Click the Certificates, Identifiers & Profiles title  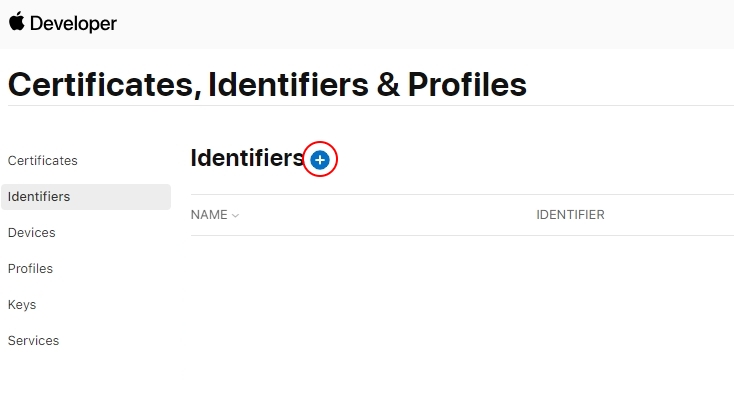(267, 85)
